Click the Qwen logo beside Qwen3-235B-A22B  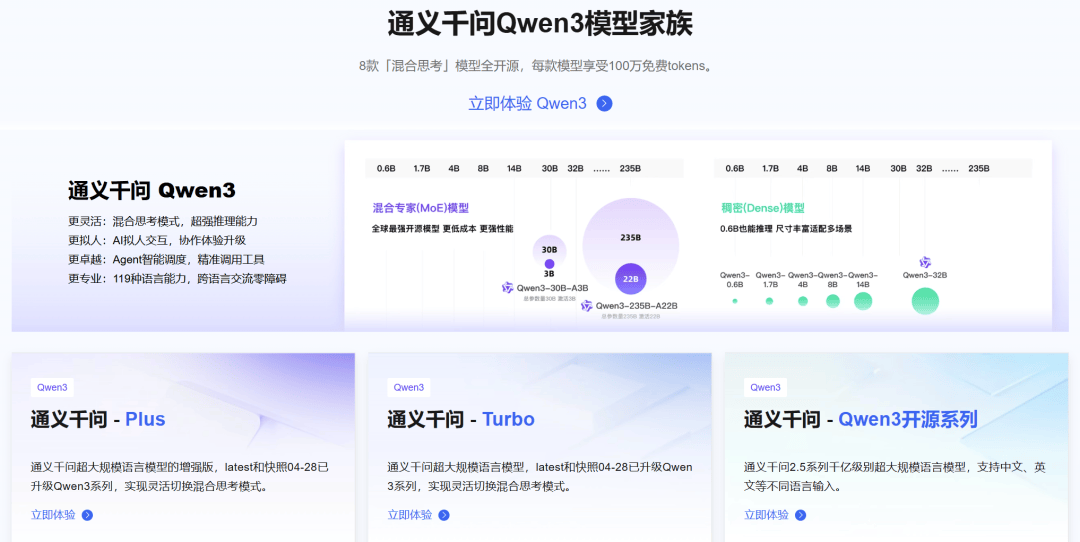click(x=587, y=306)
